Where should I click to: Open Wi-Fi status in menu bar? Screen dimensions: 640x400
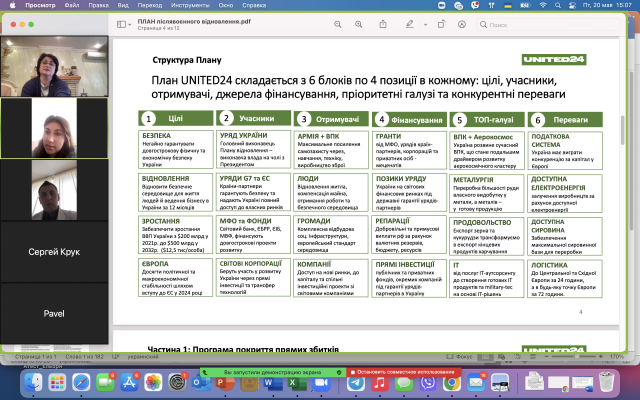543,5
